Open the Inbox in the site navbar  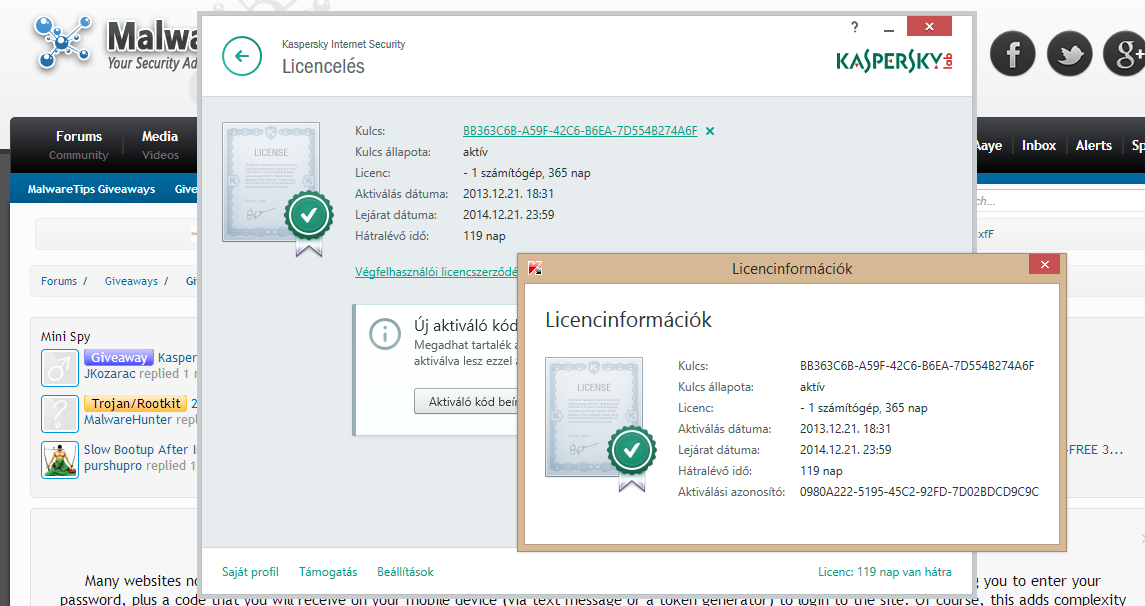point(1038,145)
